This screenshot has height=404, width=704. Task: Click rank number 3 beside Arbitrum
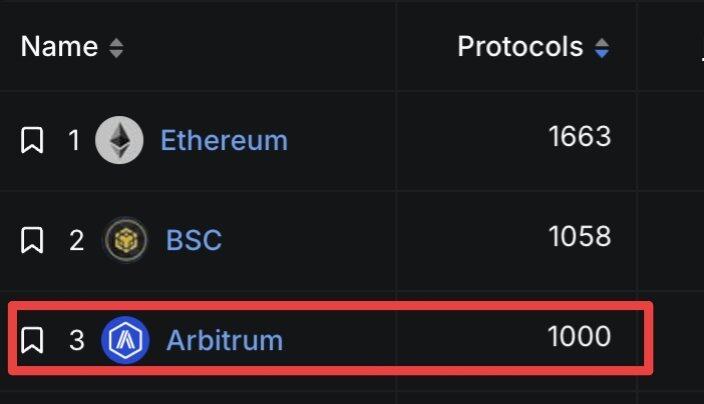(76, 340)
